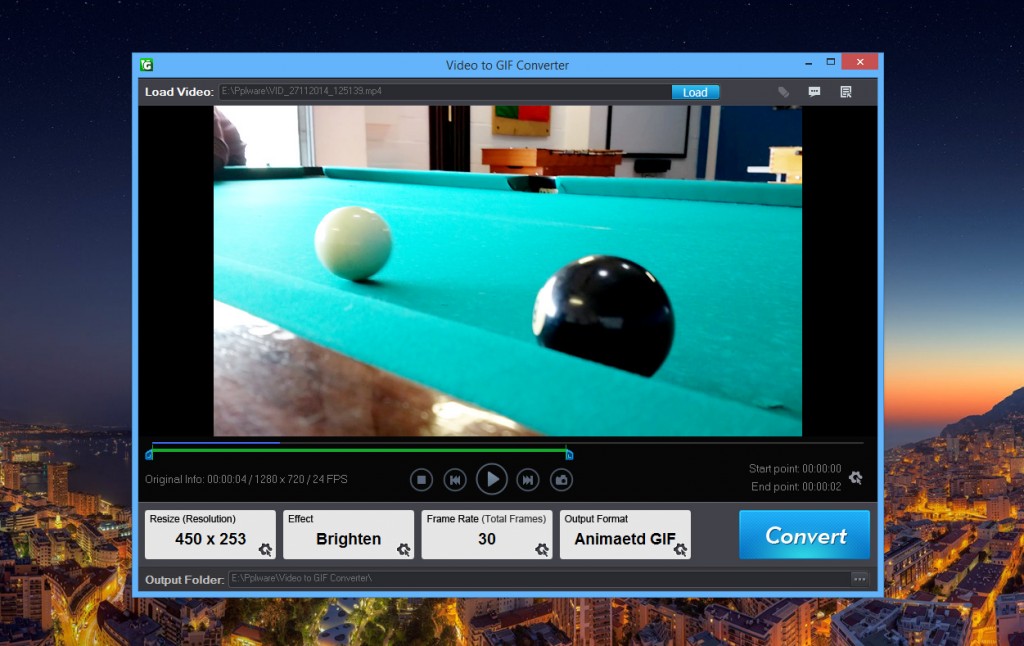Click the Convert button
This screenshot has height=646, width=1024.
point(805,535)
